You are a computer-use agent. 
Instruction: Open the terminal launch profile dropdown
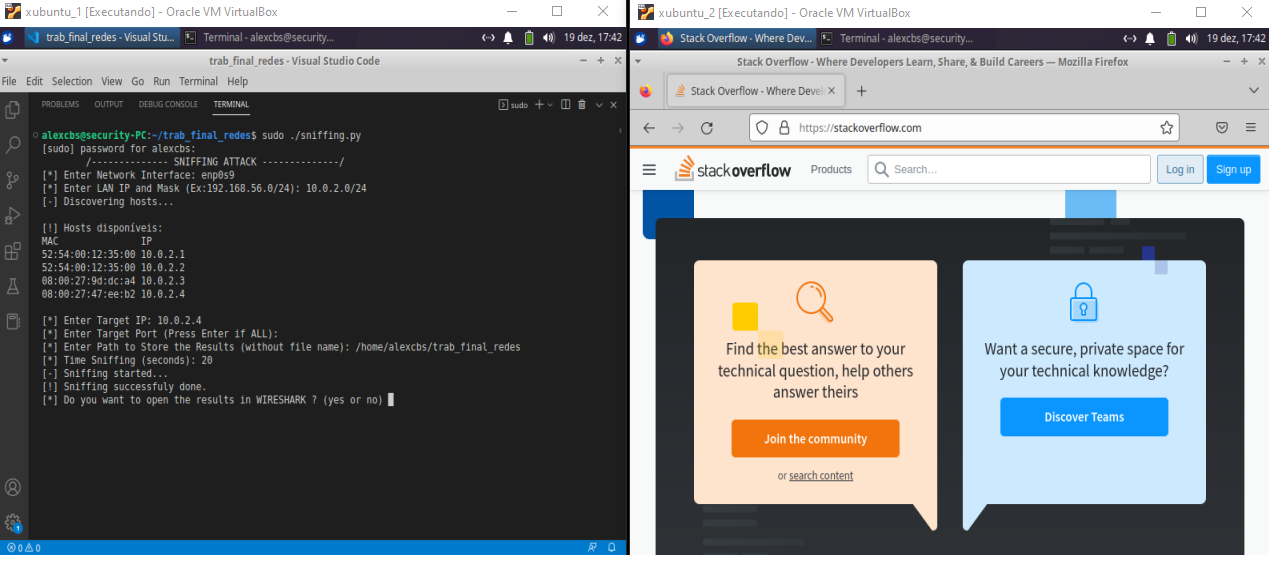[x=552, y=104]
